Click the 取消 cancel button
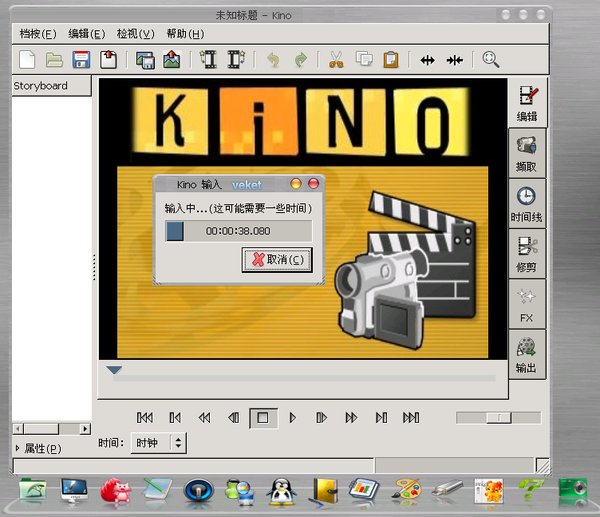The width and height of the screenshot is (600, 517). tap(277, 259)
